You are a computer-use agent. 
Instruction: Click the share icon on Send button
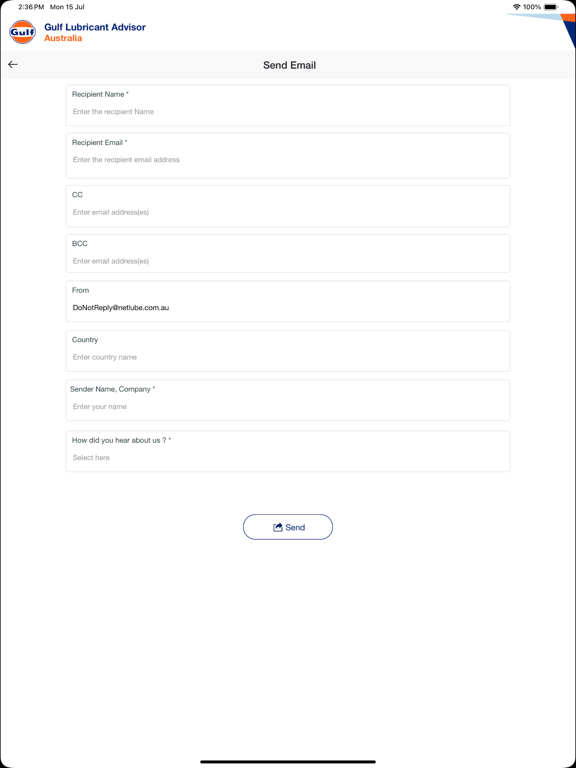pyautogui.click(x=278, y=528)
